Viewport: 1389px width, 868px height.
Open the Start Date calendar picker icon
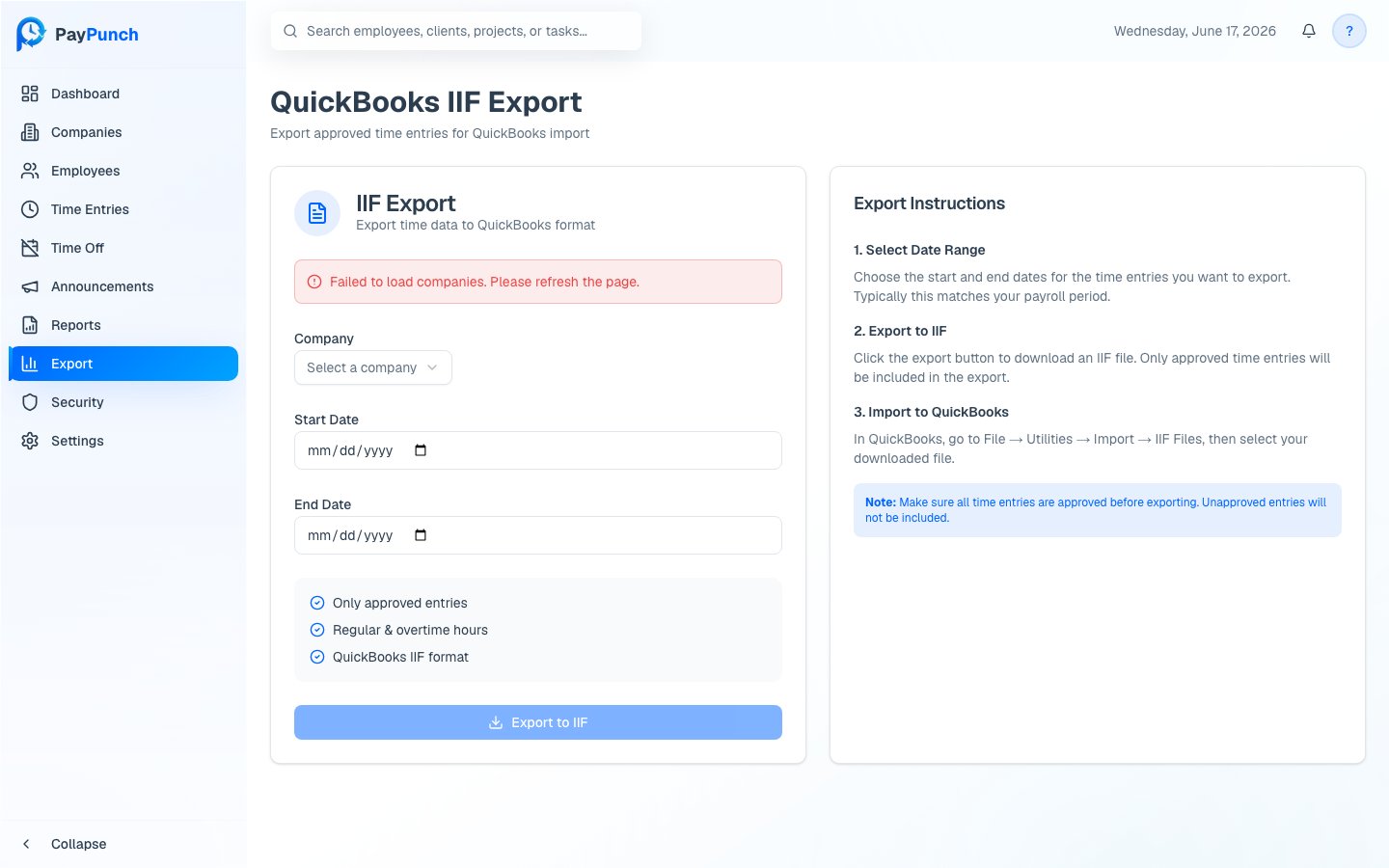tap(421, 450)
